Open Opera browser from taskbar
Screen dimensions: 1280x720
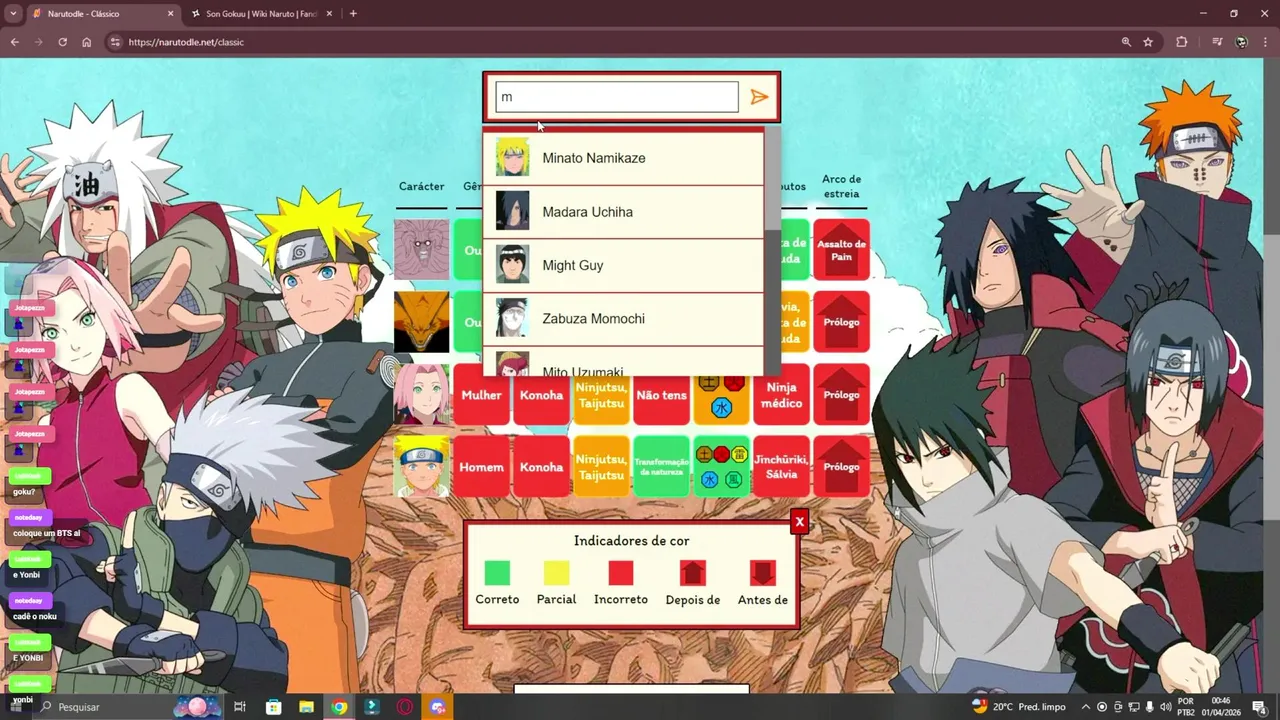click(x=405, y=707)
